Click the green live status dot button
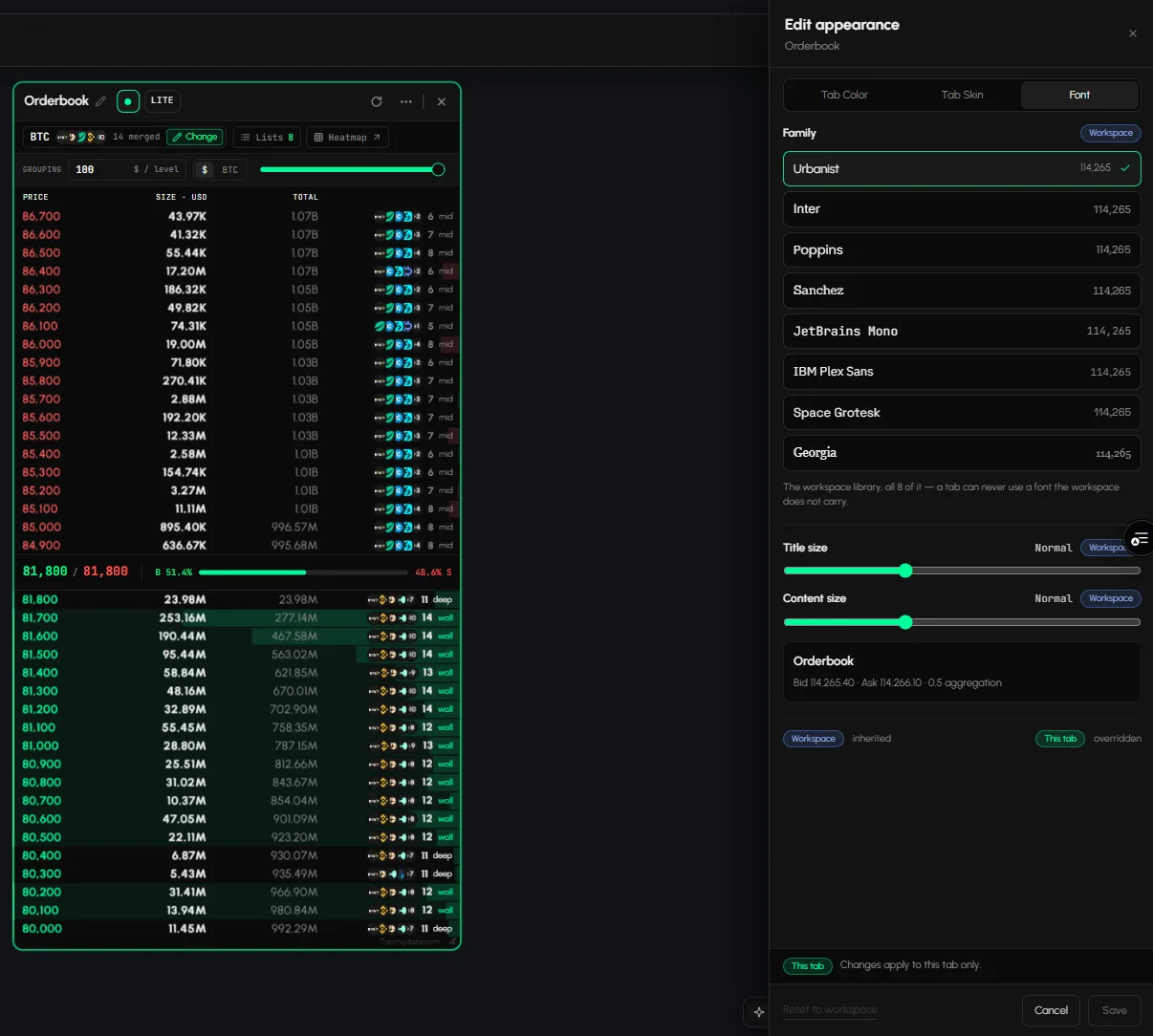Screen dimensions: 1153x1036 (128, 101)
